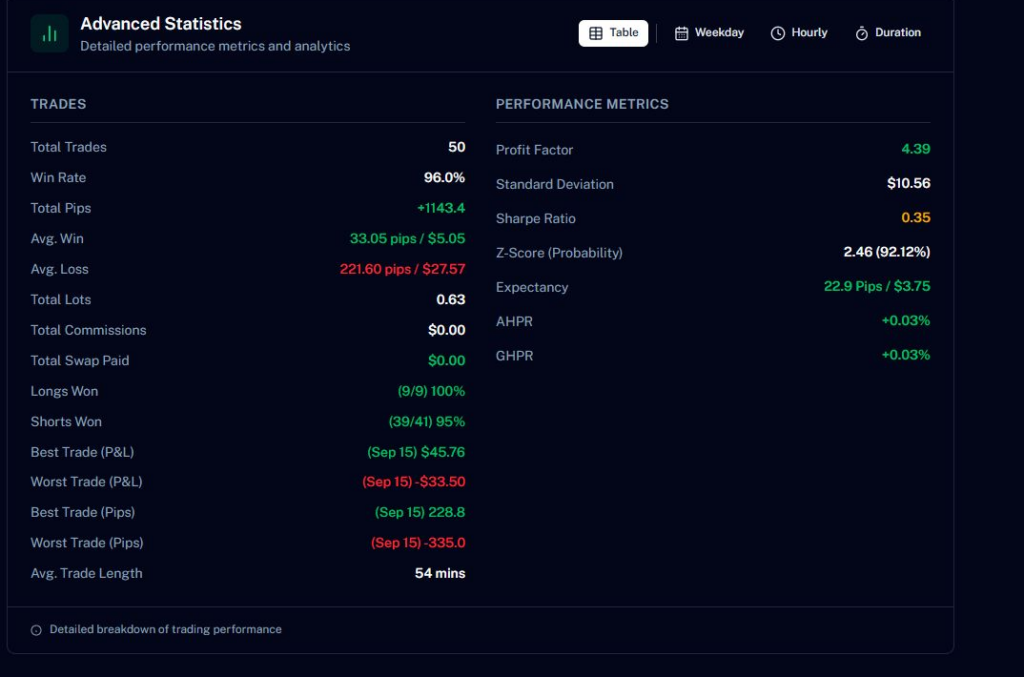Image resolution: width=1024 pixels, height=677 pixels.
Task: Click the GHPR label
Action: (x=514, y=356)
